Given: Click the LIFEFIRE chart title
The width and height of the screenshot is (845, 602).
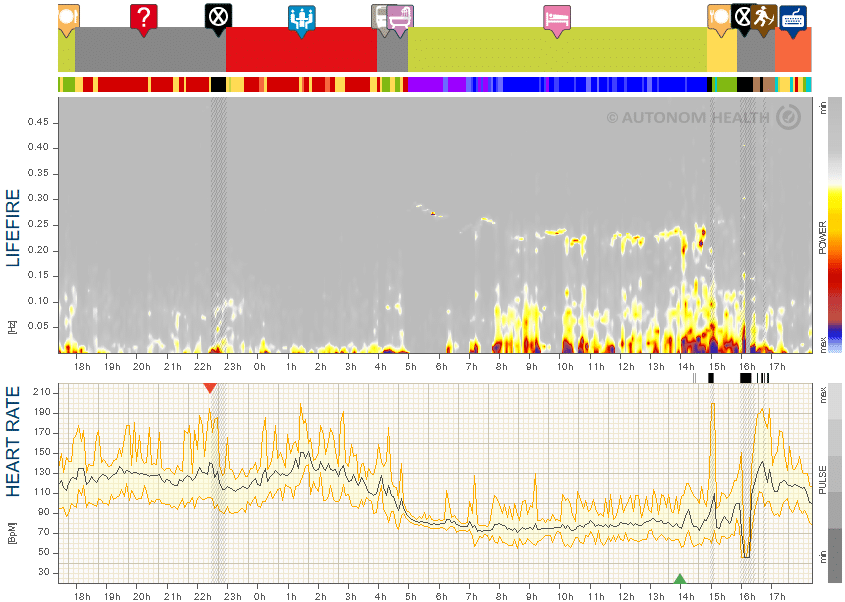Looking at the screenshot, I should click(12, 228).
